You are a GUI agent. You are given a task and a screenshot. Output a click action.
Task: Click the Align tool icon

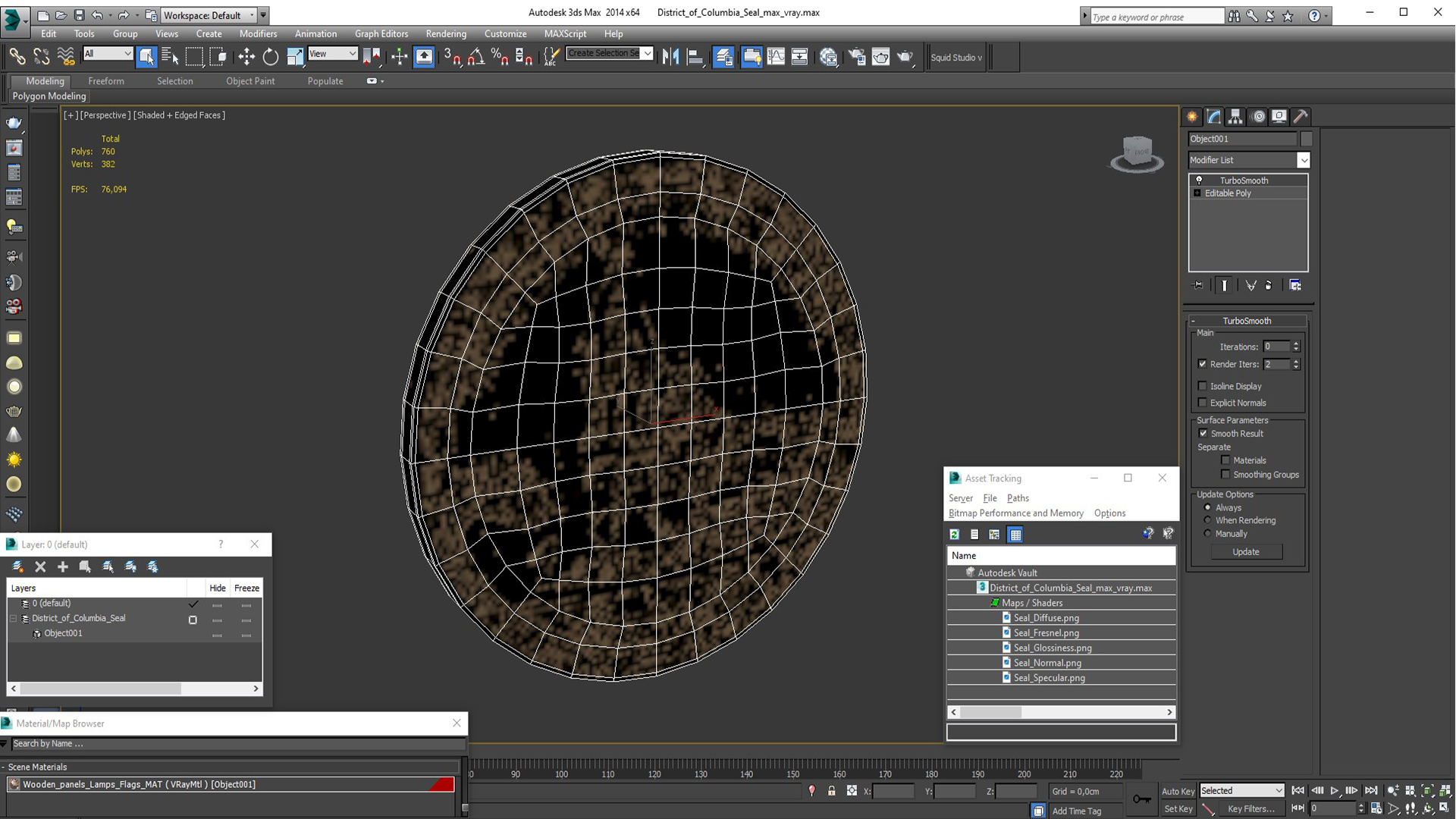pyautogui.click(x=695, y=56)
